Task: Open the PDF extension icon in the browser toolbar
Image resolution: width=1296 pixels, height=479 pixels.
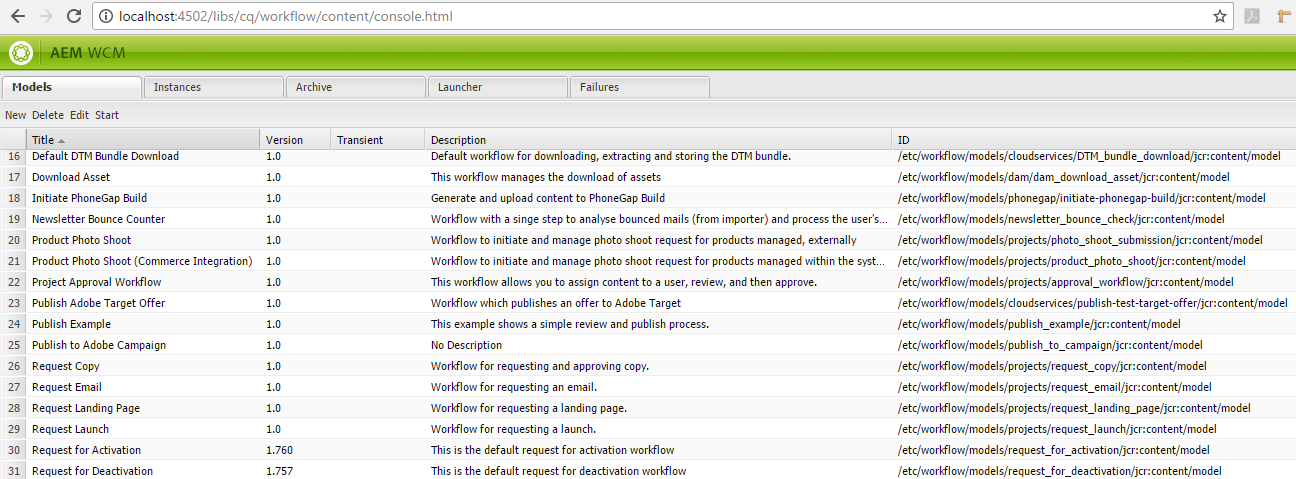Action: (x=1251, y=16)
